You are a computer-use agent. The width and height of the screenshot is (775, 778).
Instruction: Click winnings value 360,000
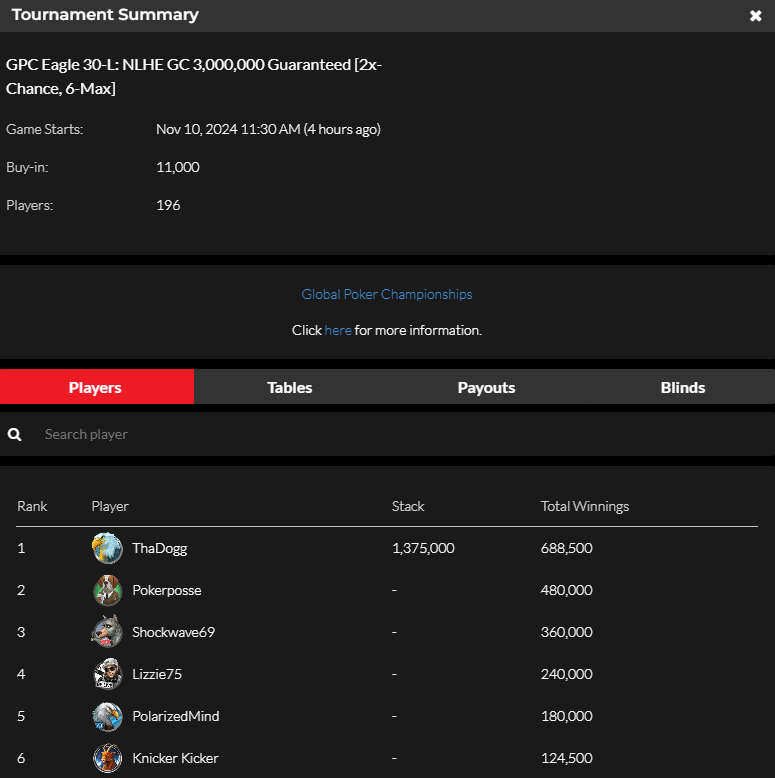point(567,632)
